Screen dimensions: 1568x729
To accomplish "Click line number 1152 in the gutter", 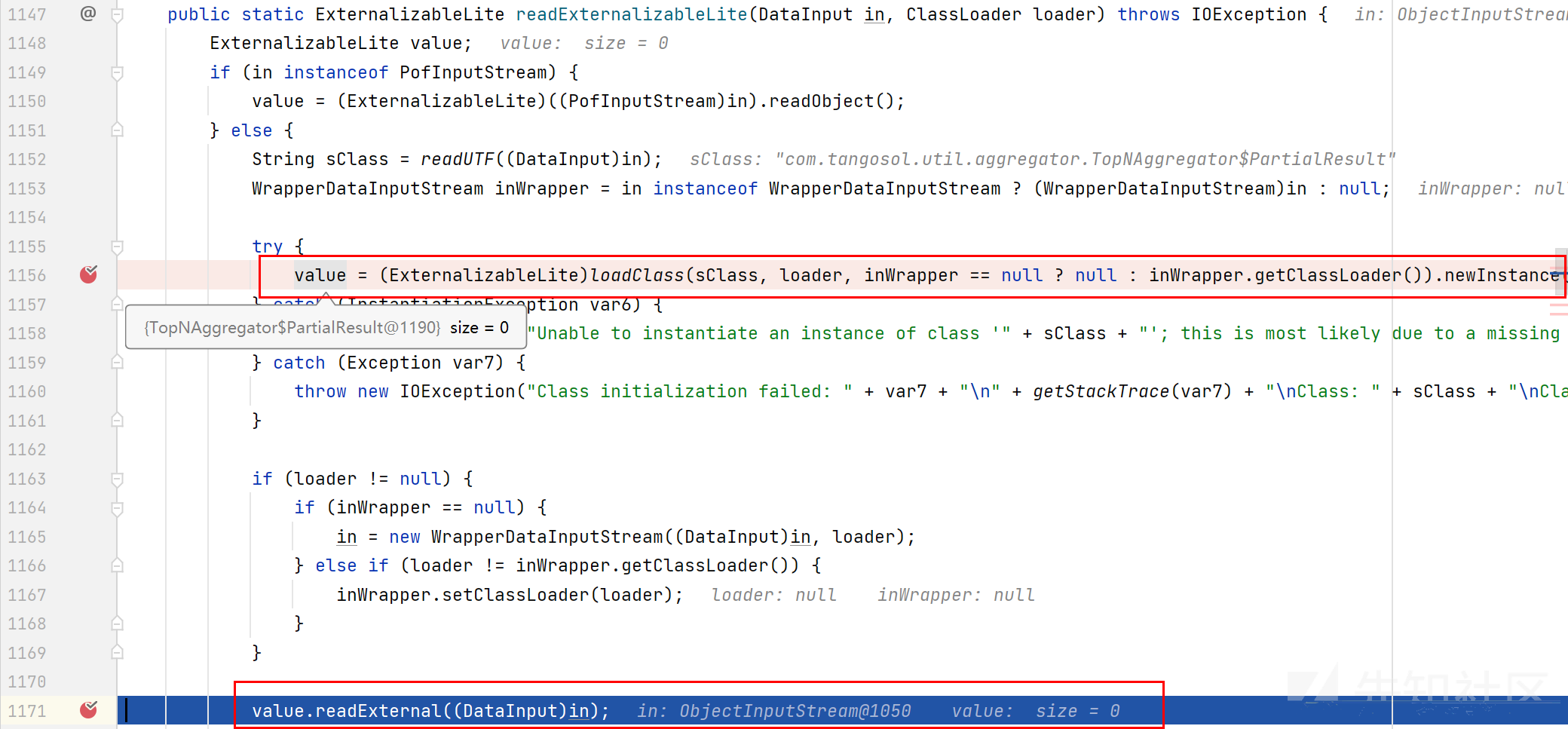I will click(27, 159).
